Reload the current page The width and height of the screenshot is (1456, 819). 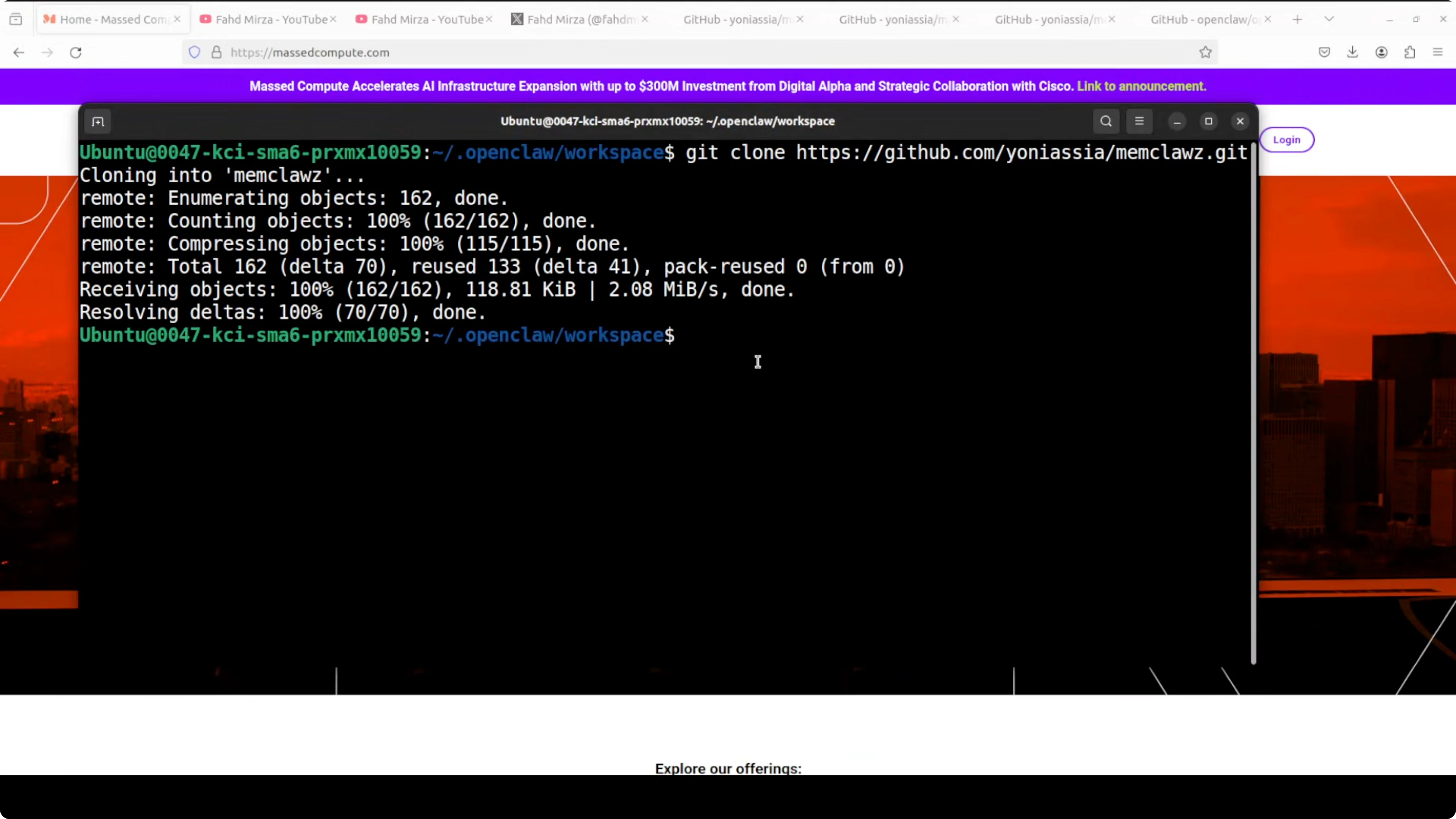pos(76,53)
